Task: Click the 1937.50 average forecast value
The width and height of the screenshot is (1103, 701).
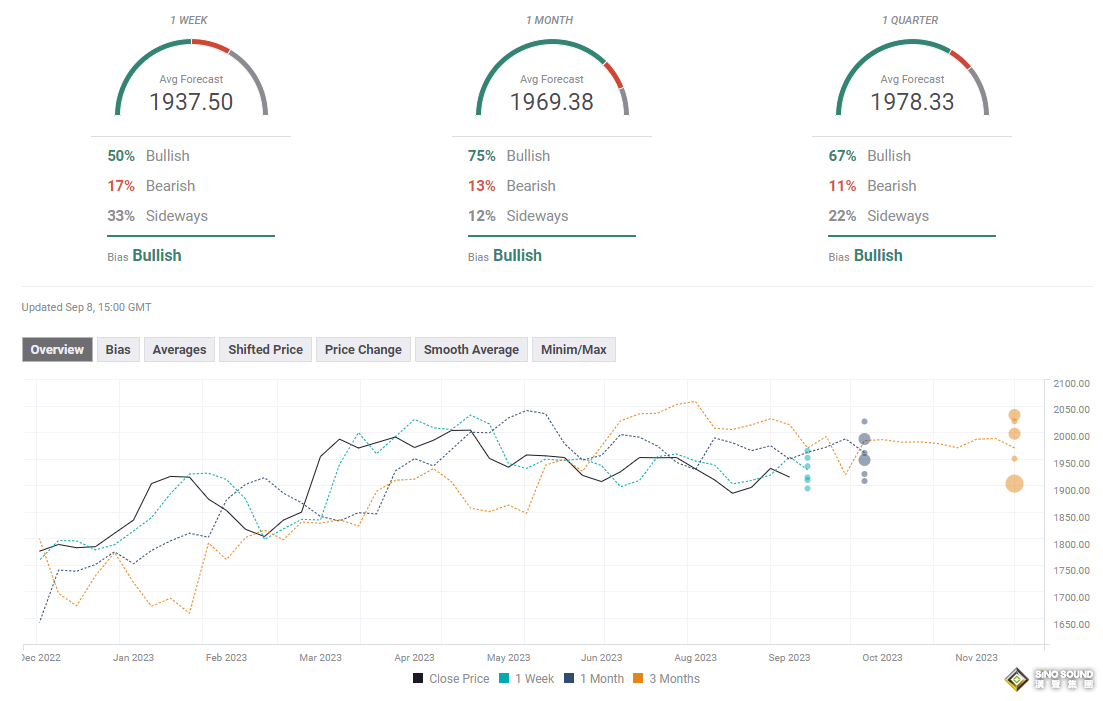Action: (x=191, y=101)
